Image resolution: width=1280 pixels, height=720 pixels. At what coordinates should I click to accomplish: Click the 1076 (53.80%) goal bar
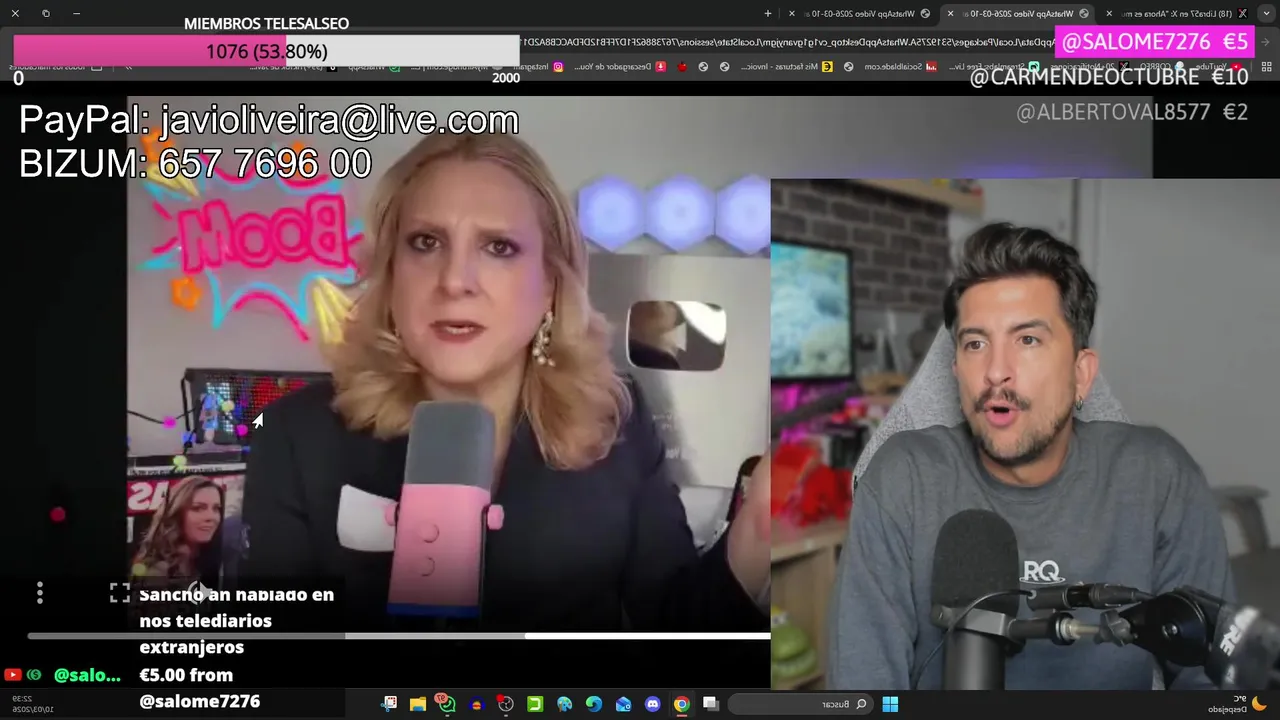pyautogui.click(x=266, y=51)
